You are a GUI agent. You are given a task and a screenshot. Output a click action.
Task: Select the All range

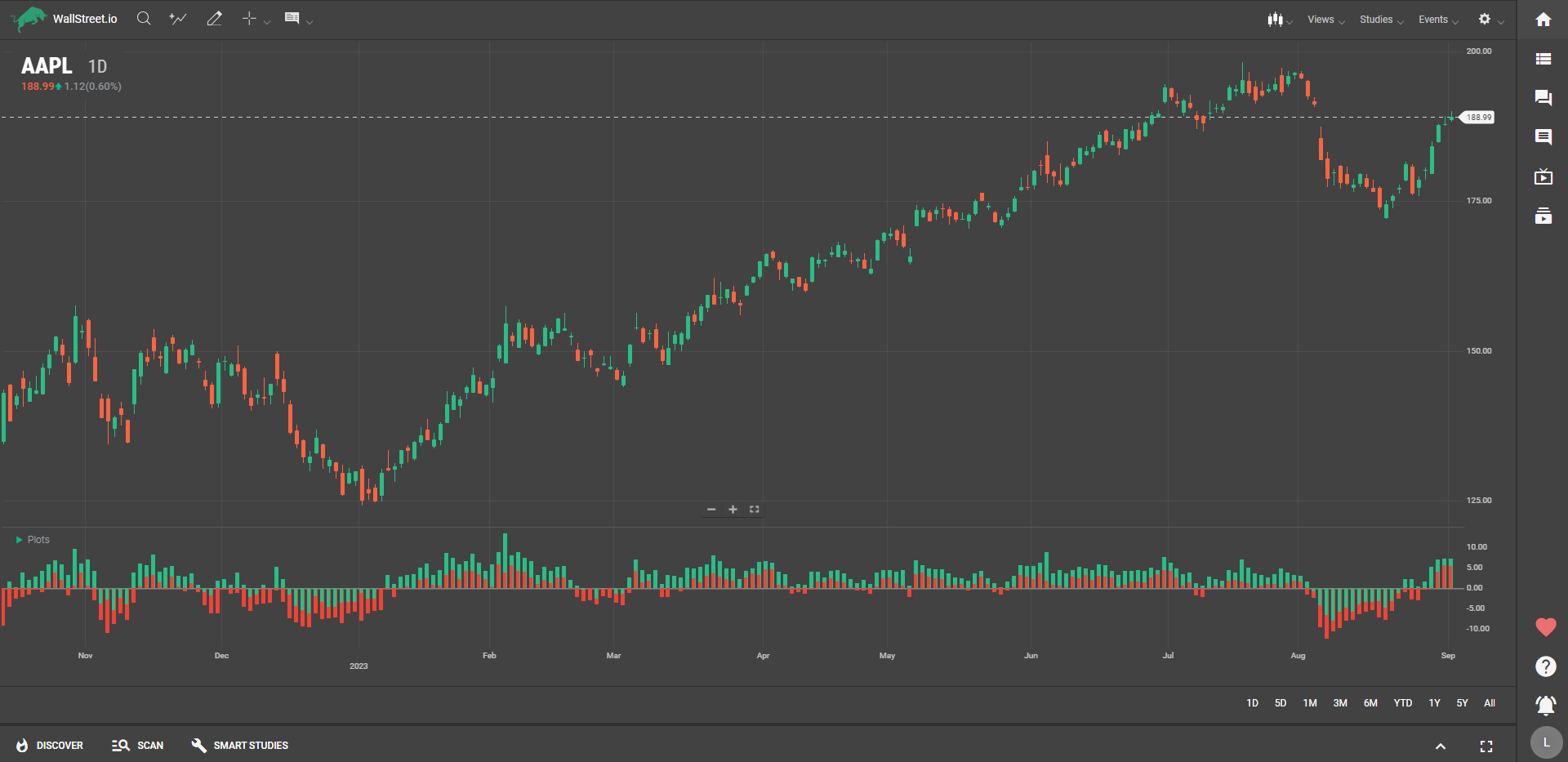(x=1490, y=703)
